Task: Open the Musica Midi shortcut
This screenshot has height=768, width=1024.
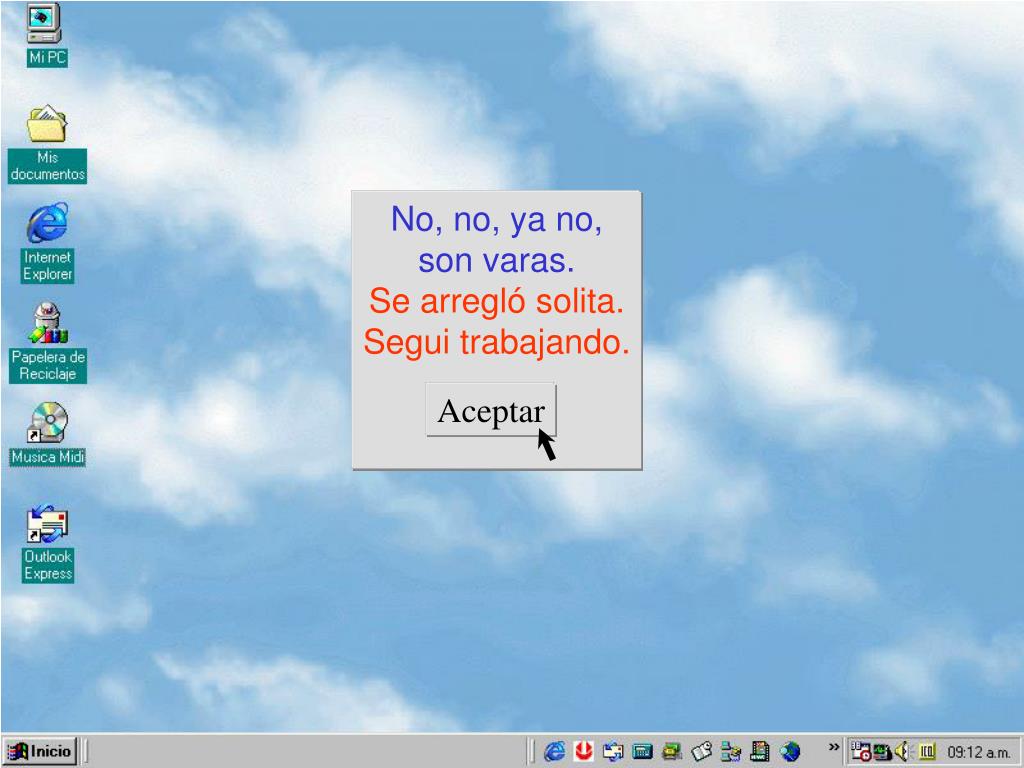Action: [x=47, y=434]
